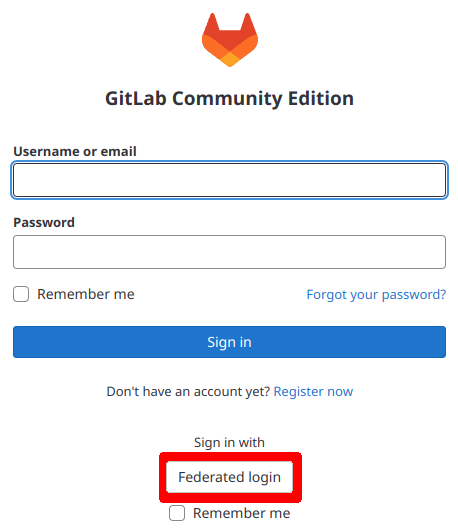Click the word Edition in the heading

(321, 99)
